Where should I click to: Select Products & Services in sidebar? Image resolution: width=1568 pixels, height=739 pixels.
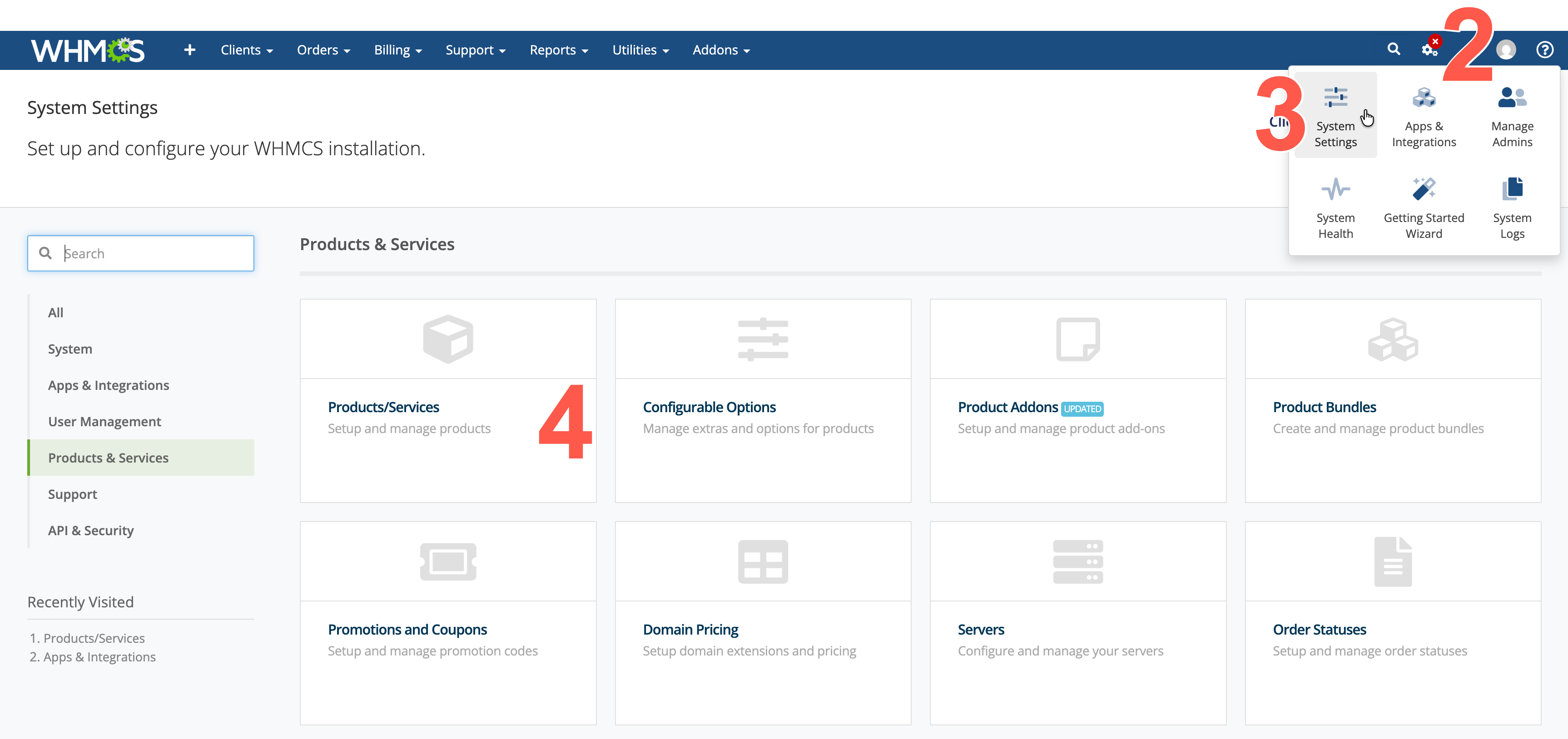(141, 458)
